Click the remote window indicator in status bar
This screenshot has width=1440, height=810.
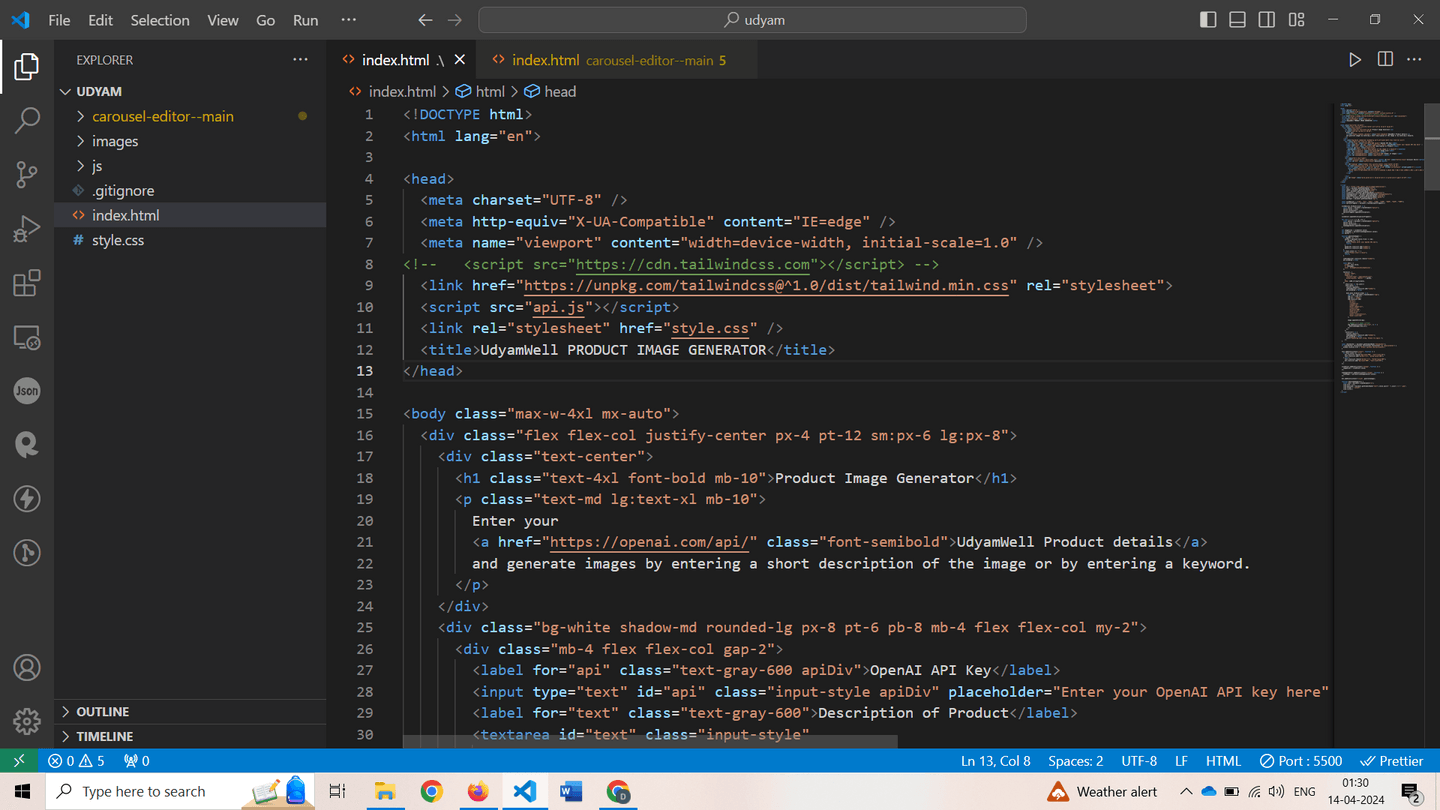[x=18, y=761]
